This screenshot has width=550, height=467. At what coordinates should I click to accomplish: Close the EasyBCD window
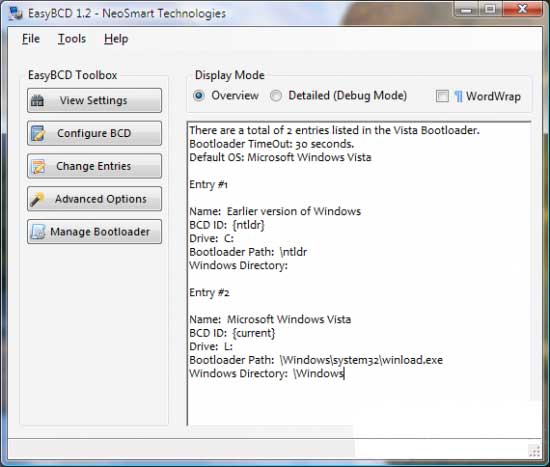click(522, 9)
